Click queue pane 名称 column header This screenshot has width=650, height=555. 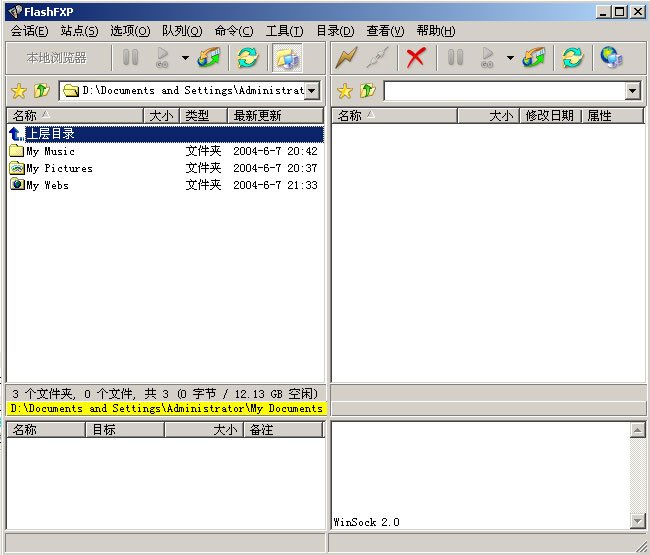tap(46, 430)
